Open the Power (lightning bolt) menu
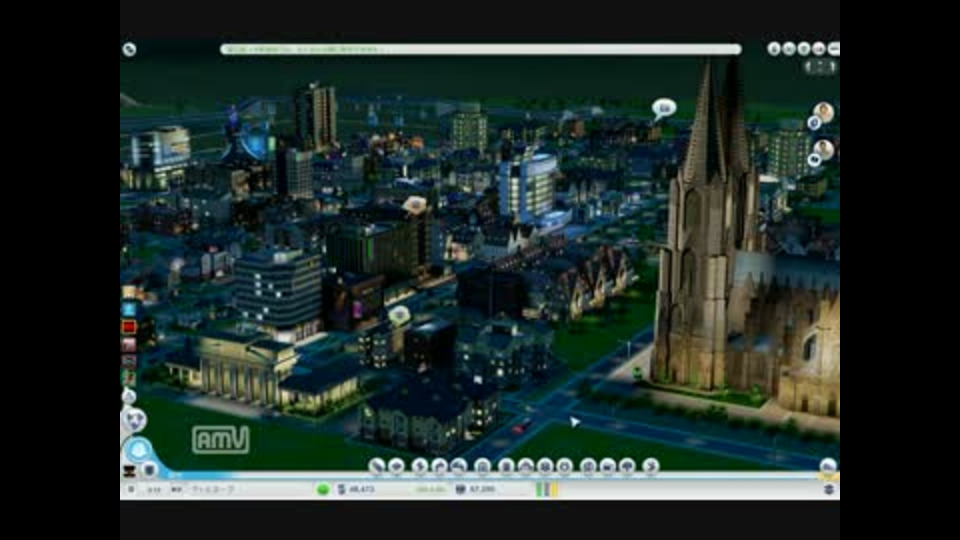Viewport: 960px width, 540px height. (419, 467)
